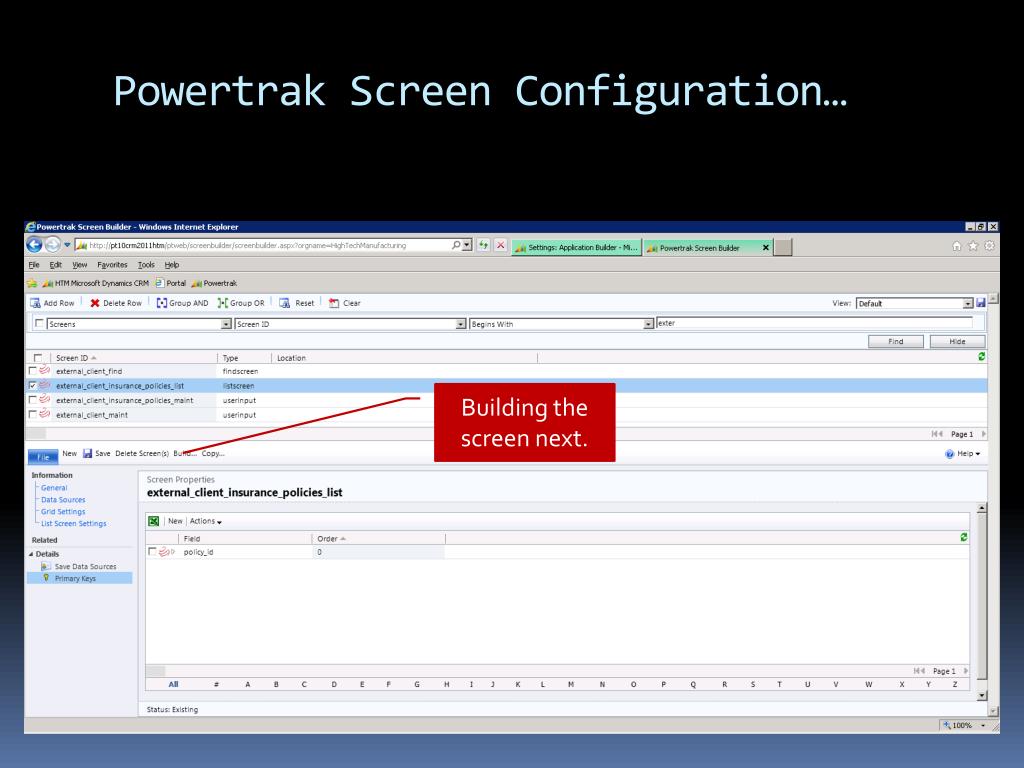Click the browser Forward arrow button
1024x768 pixels.
coord(52,246)
